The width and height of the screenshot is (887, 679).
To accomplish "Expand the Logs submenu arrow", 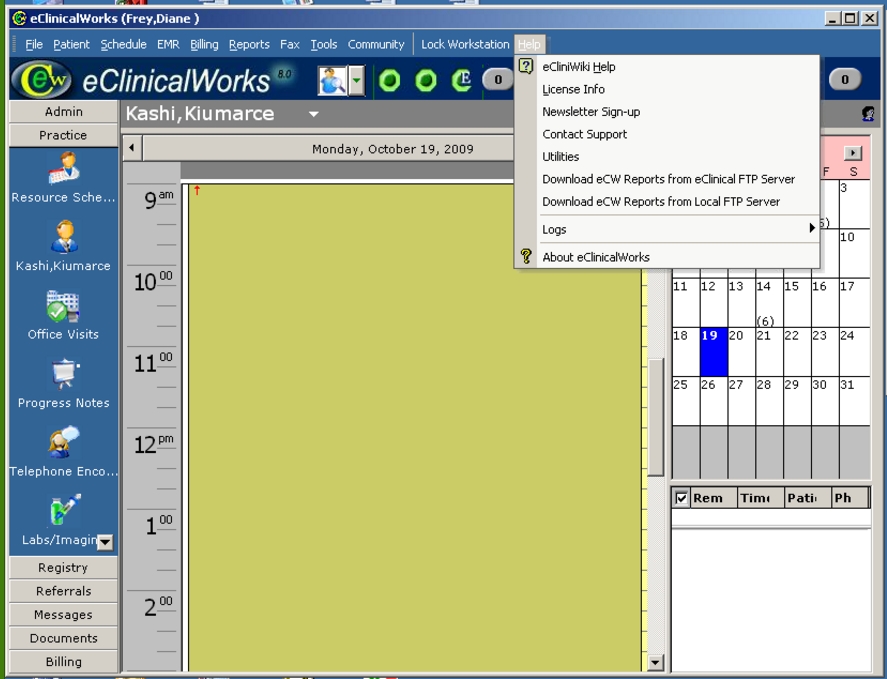I will tap(812, 228).
